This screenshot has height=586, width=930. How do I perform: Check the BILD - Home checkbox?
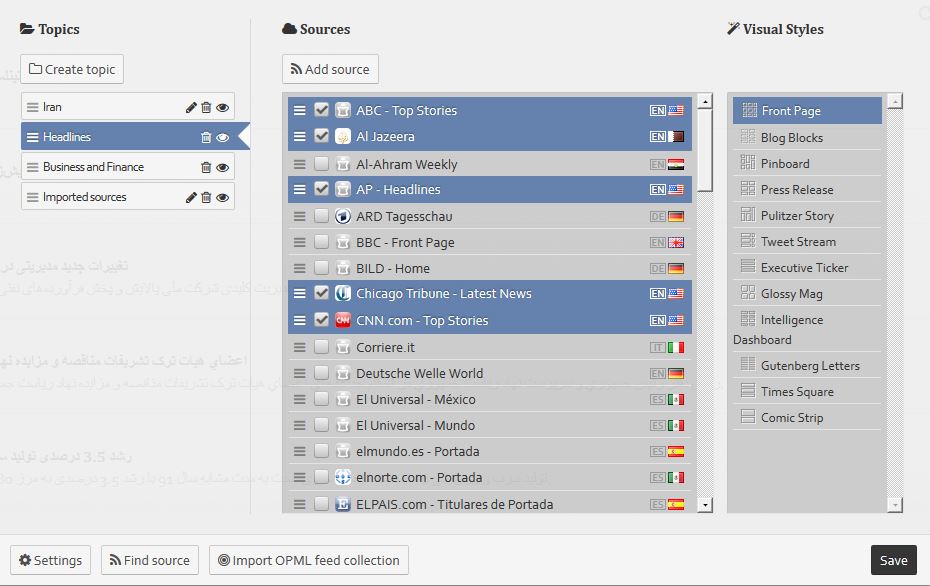(x=321, y=268)
